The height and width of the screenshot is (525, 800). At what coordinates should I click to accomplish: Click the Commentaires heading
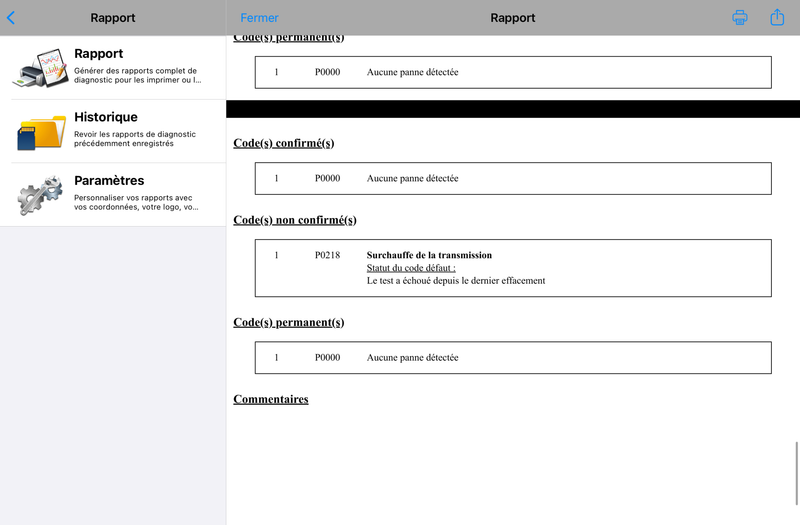click(271, 399)
